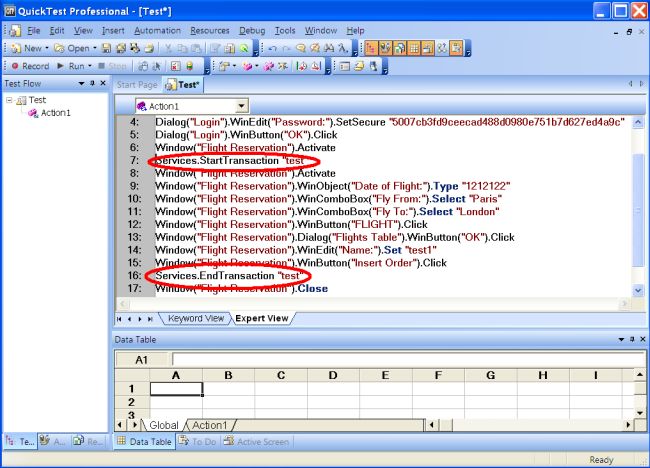The width and height of the screenshot is (650, 468).
Task: Click the Comment Block speech-bubble icon
Action: point(301,48)
